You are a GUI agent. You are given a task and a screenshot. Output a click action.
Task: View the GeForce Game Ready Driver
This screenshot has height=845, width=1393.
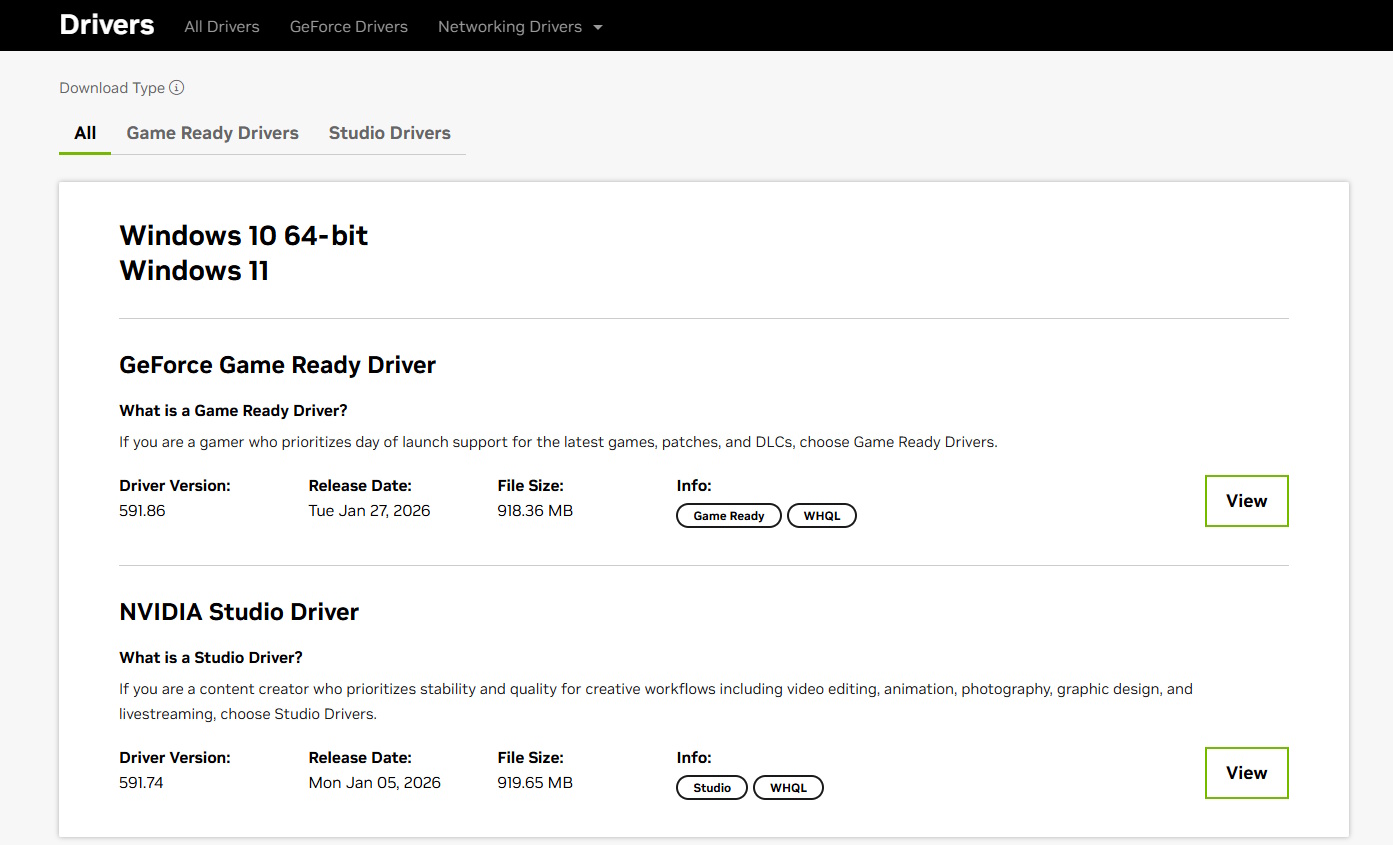[1246, 501]
